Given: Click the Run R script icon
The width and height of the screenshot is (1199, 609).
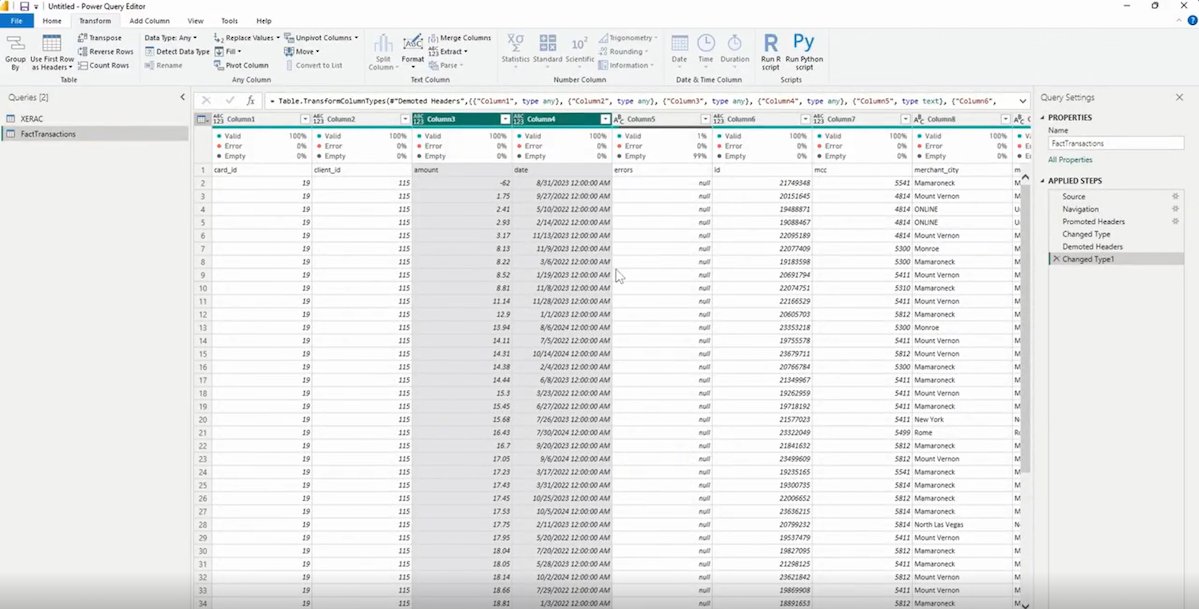Looking at the screenshot, I should (x=771, y=52).
